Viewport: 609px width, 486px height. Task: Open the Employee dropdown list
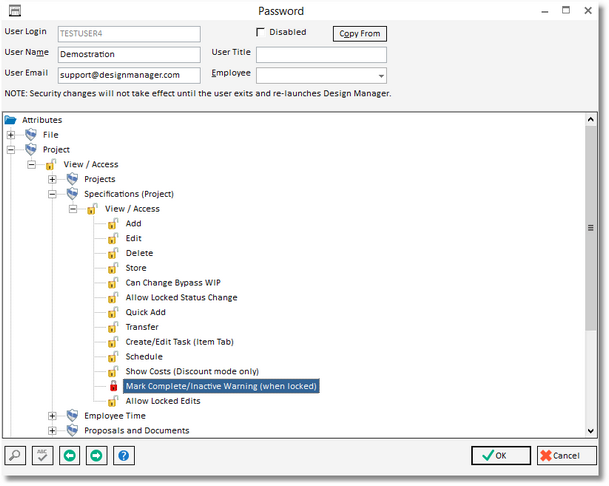pos(381,76)
